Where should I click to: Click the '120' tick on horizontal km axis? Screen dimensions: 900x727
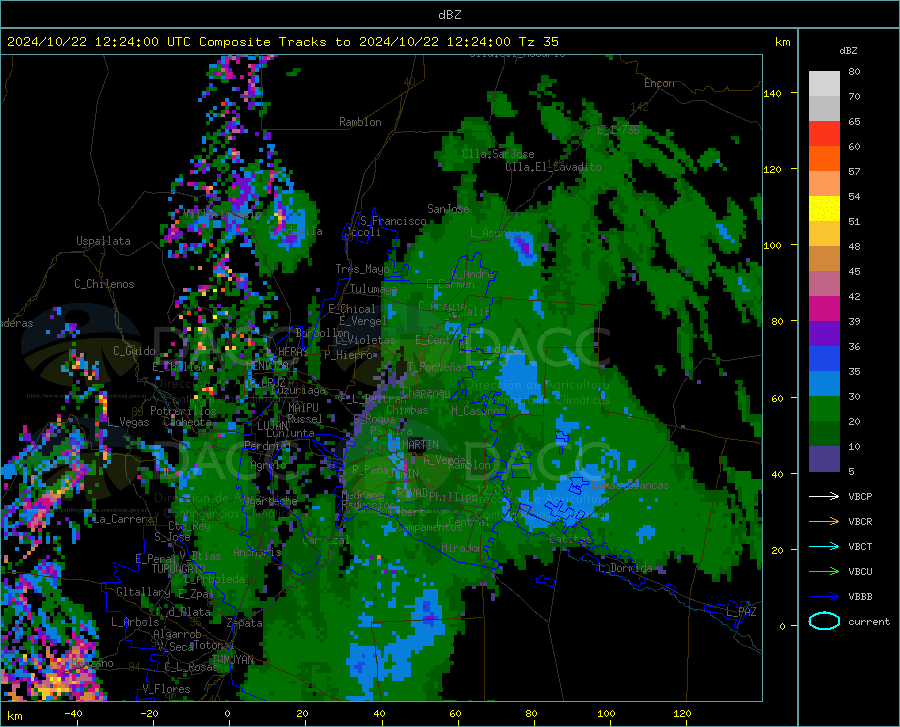point(682,713)
